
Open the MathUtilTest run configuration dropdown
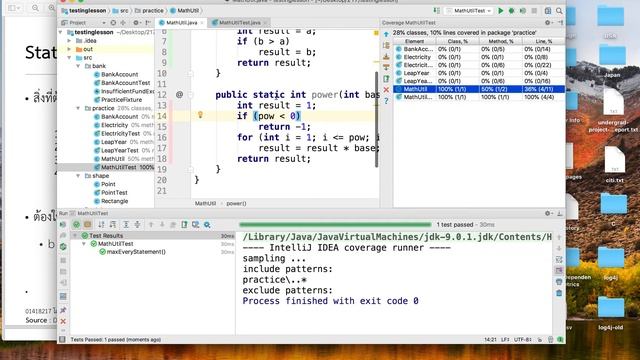(469, 11)
